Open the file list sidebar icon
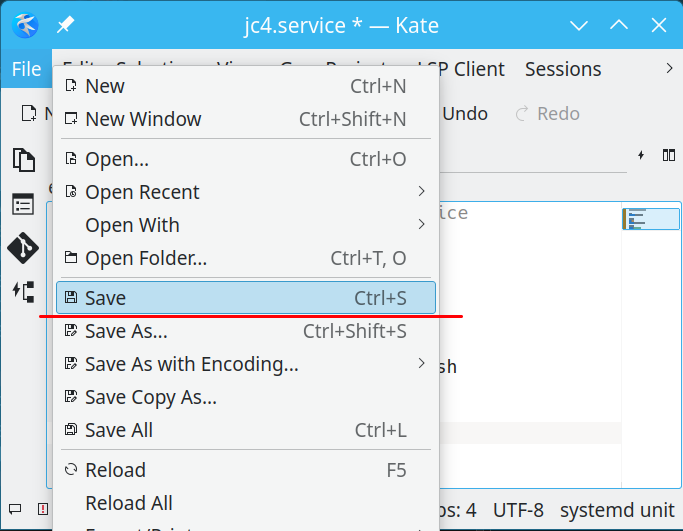 click(23, 204)
